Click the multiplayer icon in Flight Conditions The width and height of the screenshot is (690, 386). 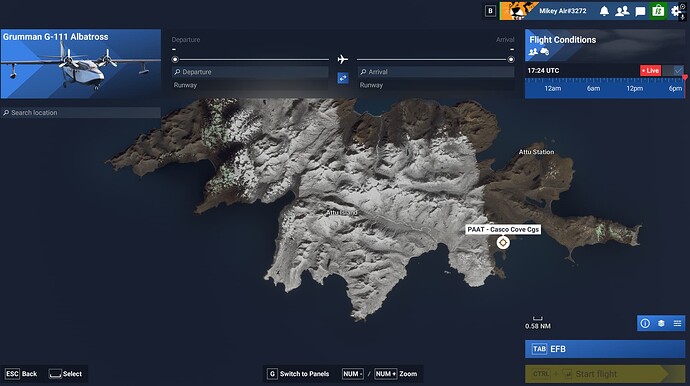tap(533, 52)
